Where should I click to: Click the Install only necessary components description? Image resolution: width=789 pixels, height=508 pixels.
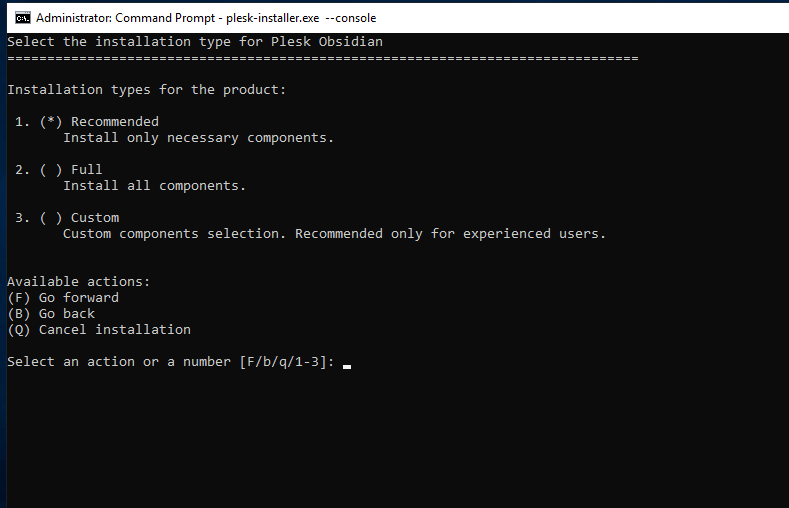point(198,138)
